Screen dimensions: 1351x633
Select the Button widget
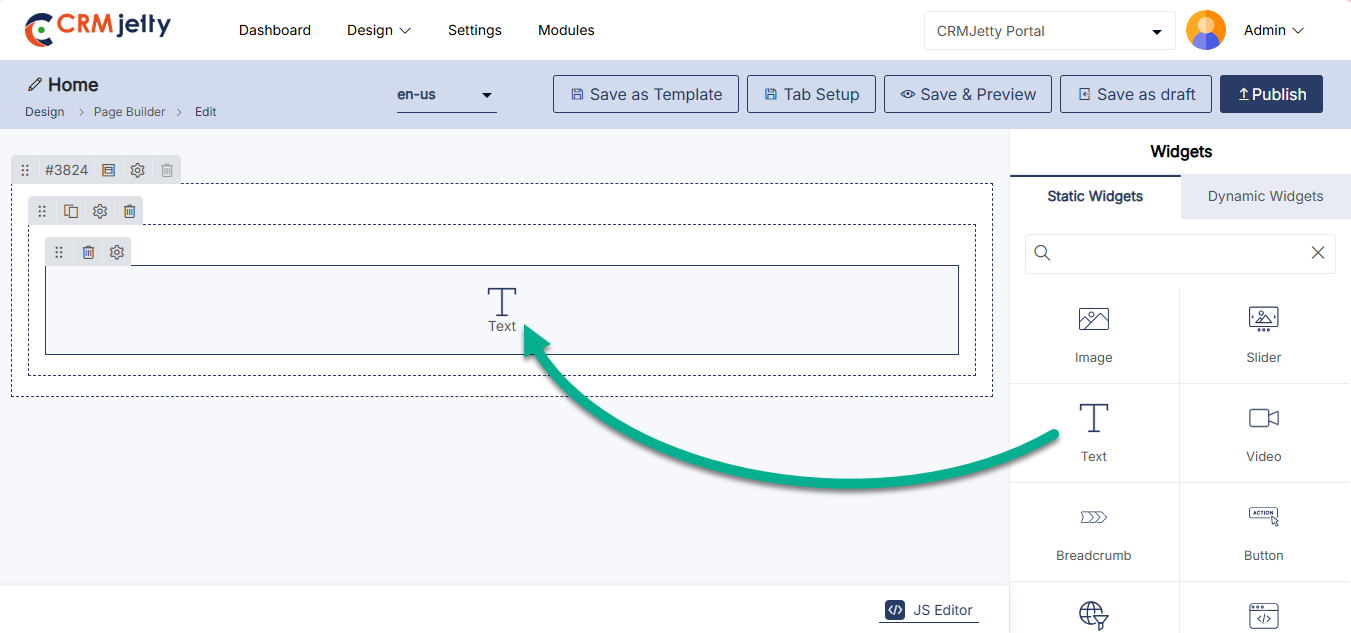point(1263,532)
